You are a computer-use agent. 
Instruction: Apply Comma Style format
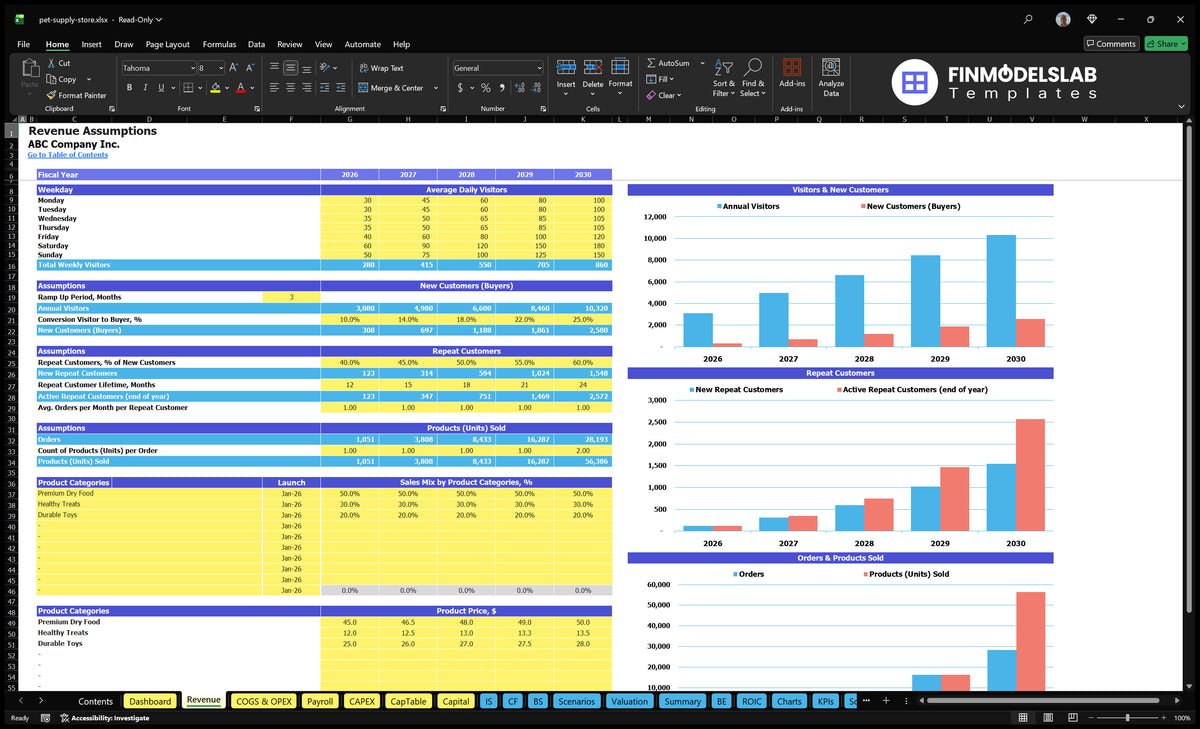(x=502, y=88)
